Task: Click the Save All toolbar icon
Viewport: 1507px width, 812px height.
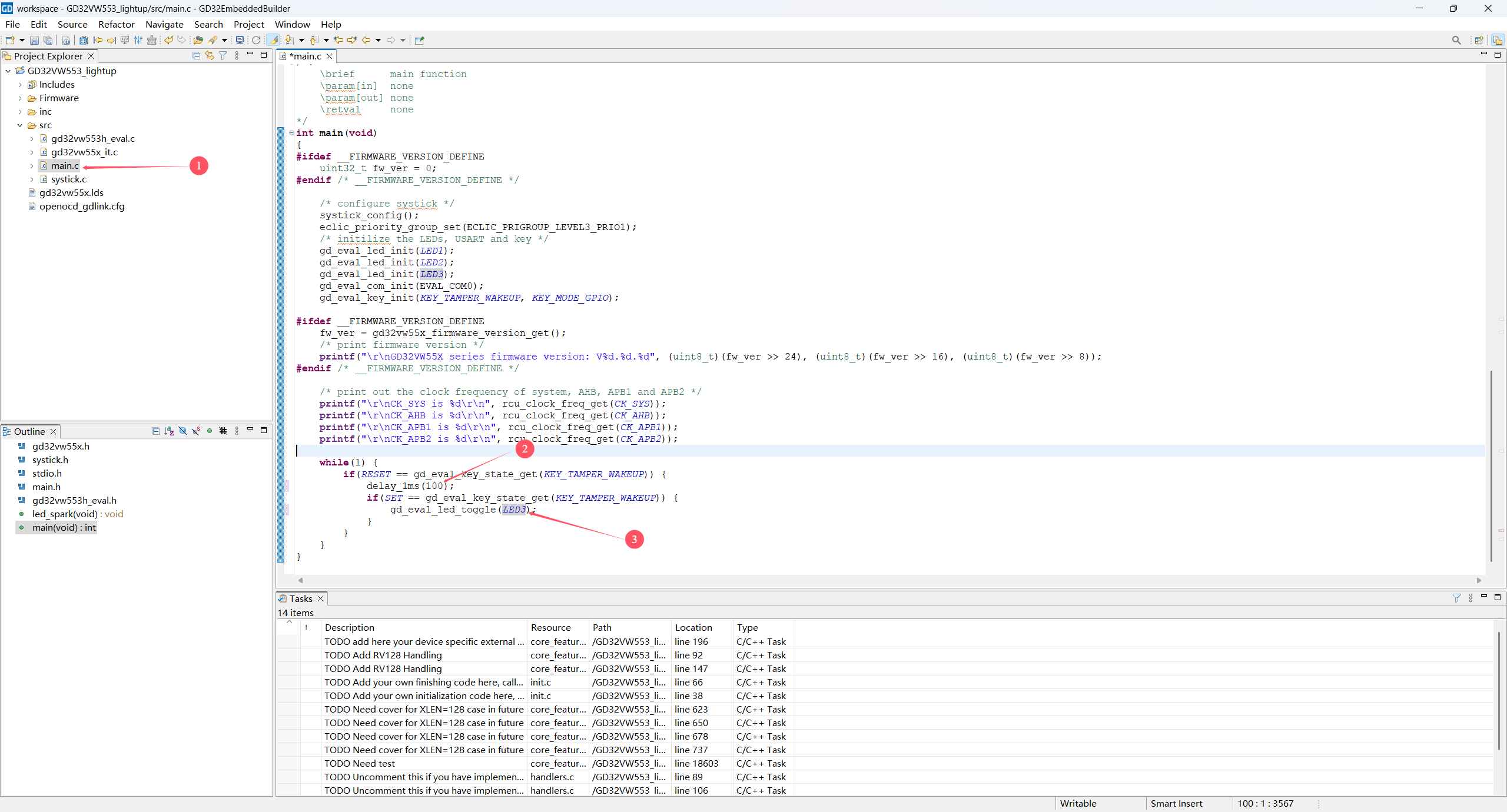Action: [48, 40]
